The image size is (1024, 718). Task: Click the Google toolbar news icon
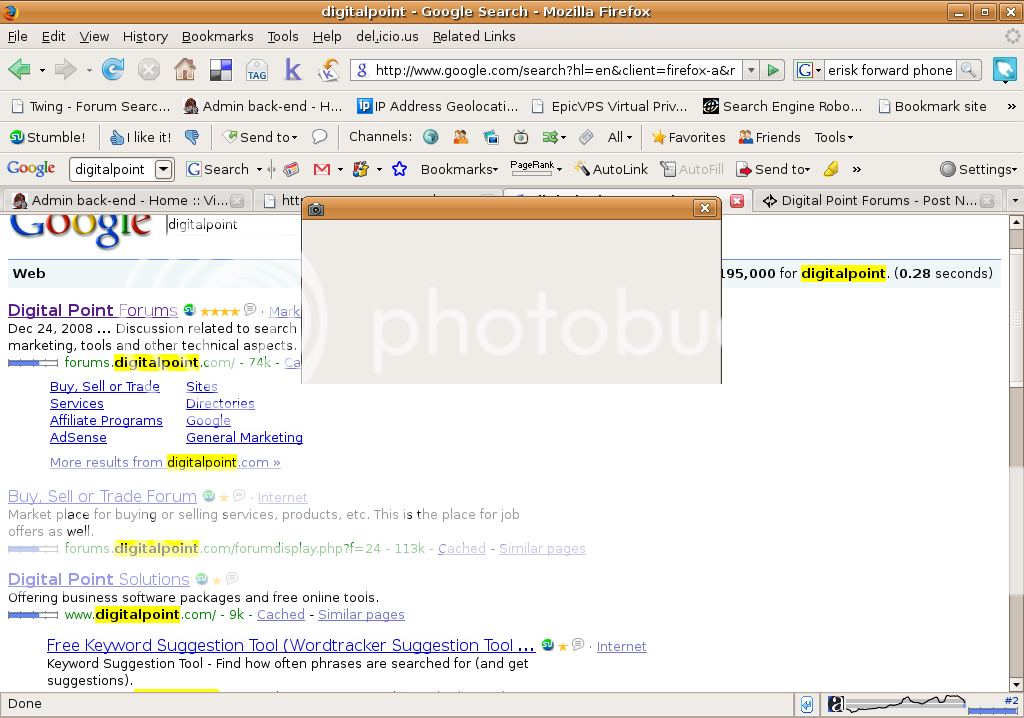291,169
